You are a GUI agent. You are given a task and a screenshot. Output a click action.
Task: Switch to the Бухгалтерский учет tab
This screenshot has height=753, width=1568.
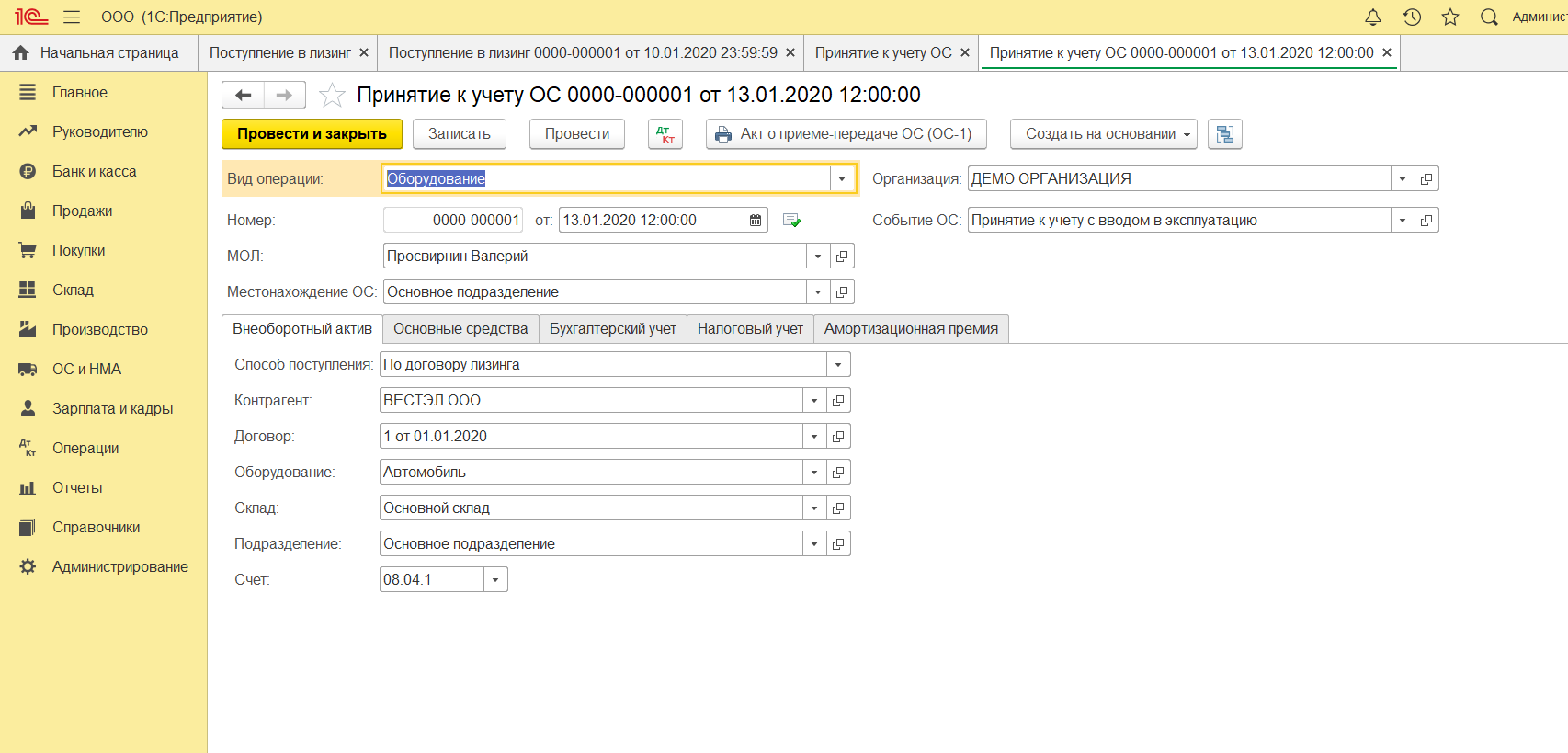[x=612, y=328]
